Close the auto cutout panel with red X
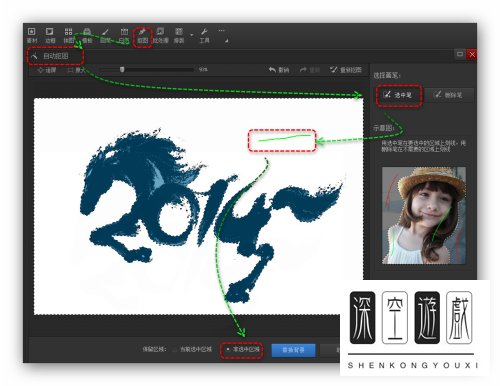The image size is (500, 386). [472, 54]
